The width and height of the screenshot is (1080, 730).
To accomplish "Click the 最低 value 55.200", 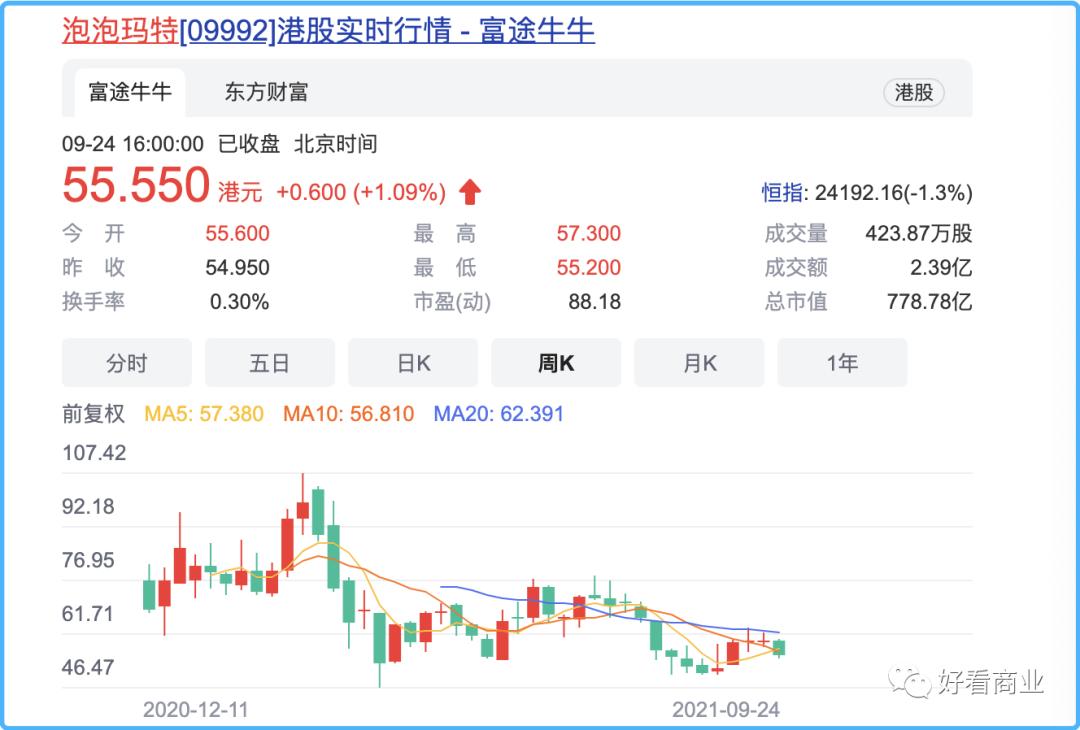I will (x=588, y=267).
